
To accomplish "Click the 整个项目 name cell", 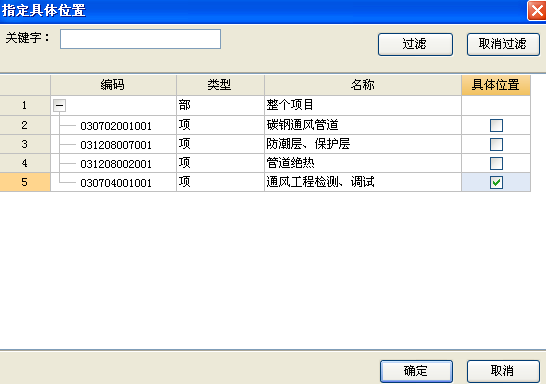I will 363,105.
